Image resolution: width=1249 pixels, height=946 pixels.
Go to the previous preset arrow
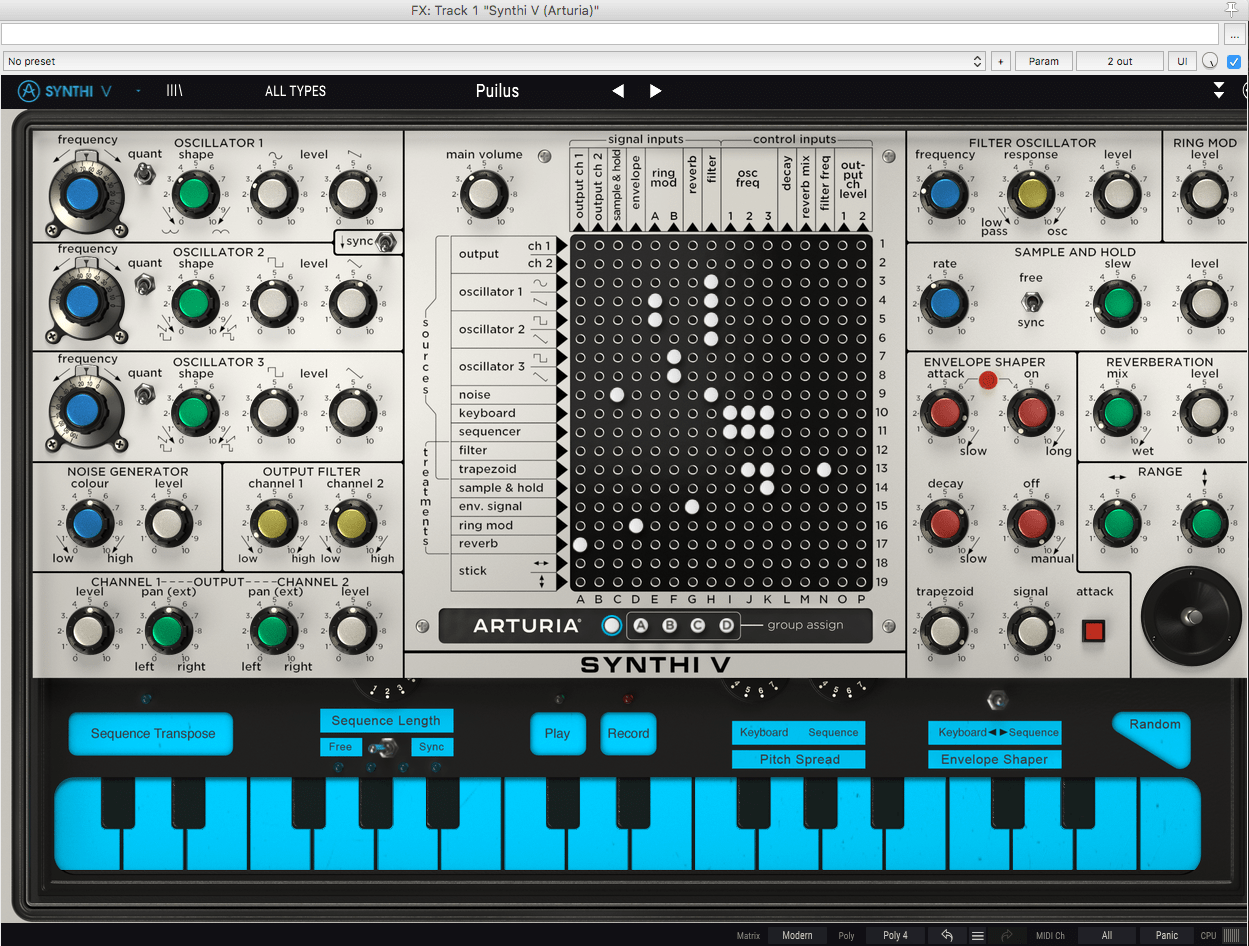[x=618, y=91]
